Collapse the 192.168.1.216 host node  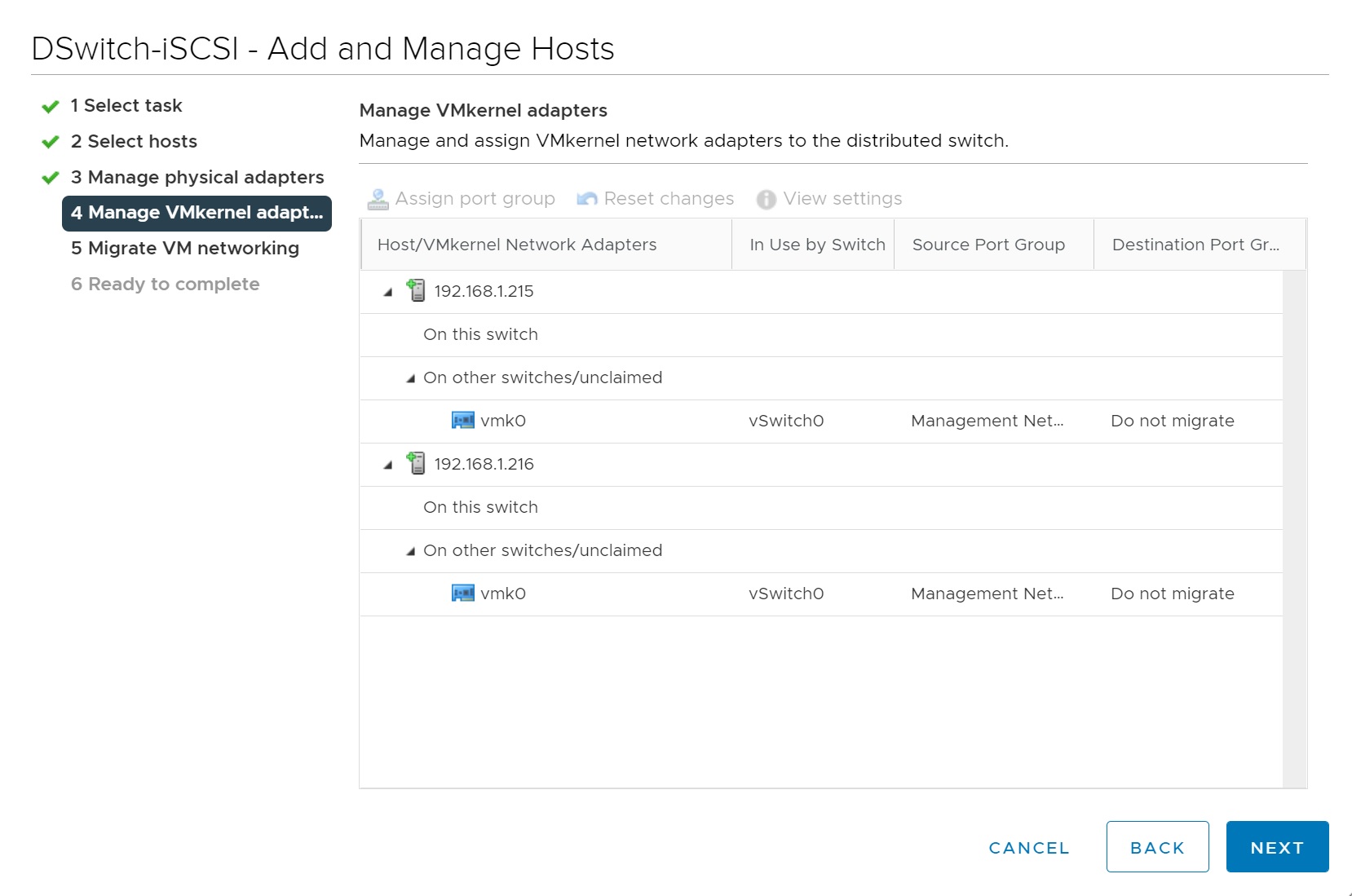(388, 465)
